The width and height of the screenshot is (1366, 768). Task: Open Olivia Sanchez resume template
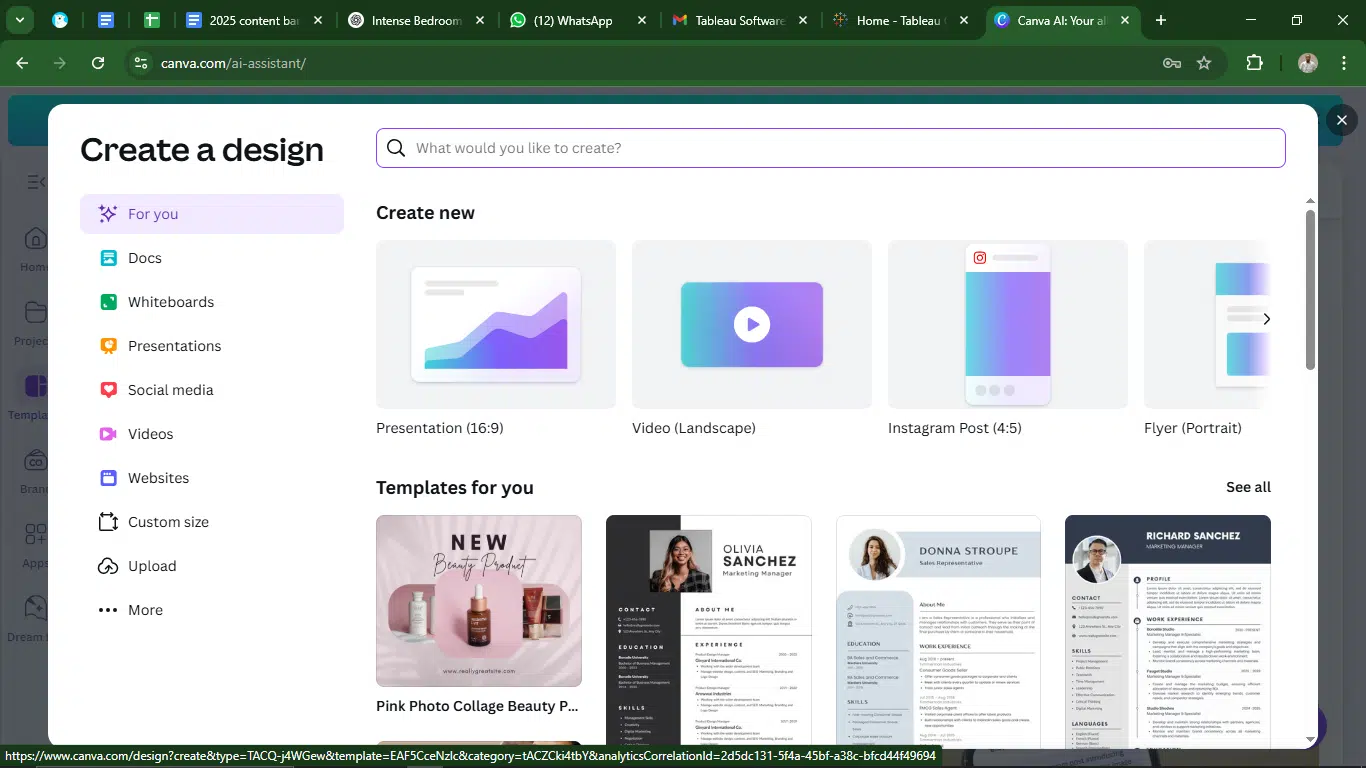pyautogui.click(x=709, y=630)
